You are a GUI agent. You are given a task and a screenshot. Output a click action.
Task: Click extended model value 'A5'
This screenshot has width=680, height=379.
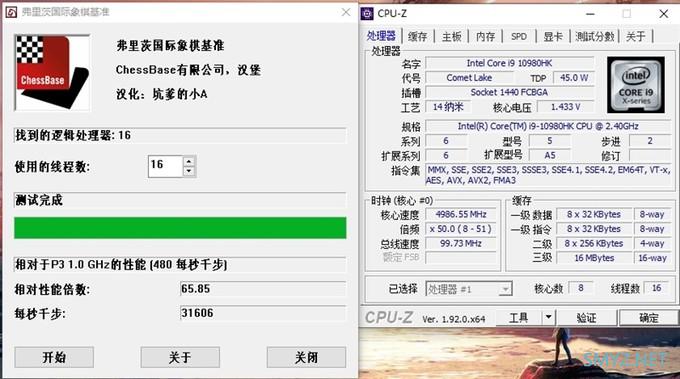pyautogui.click(x=550, y=155)
